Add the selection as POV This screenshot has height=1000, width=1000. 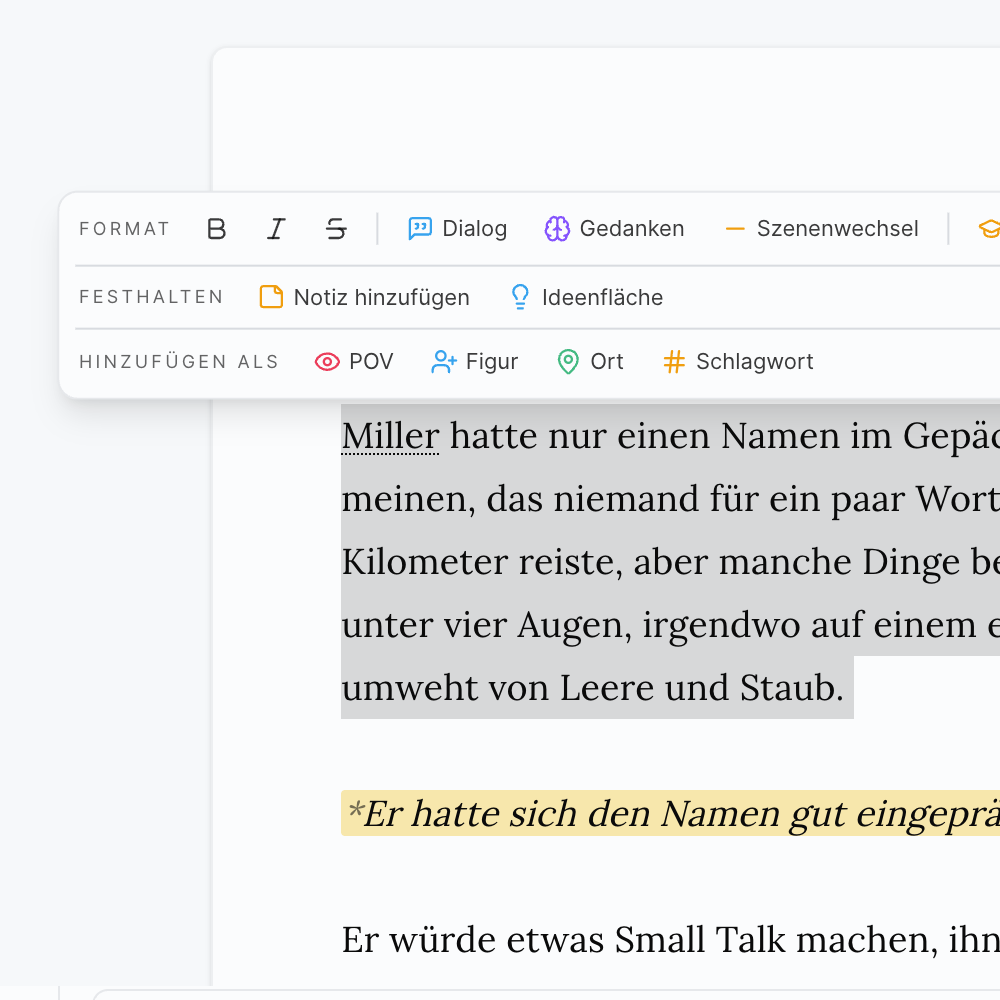point(354,362)
